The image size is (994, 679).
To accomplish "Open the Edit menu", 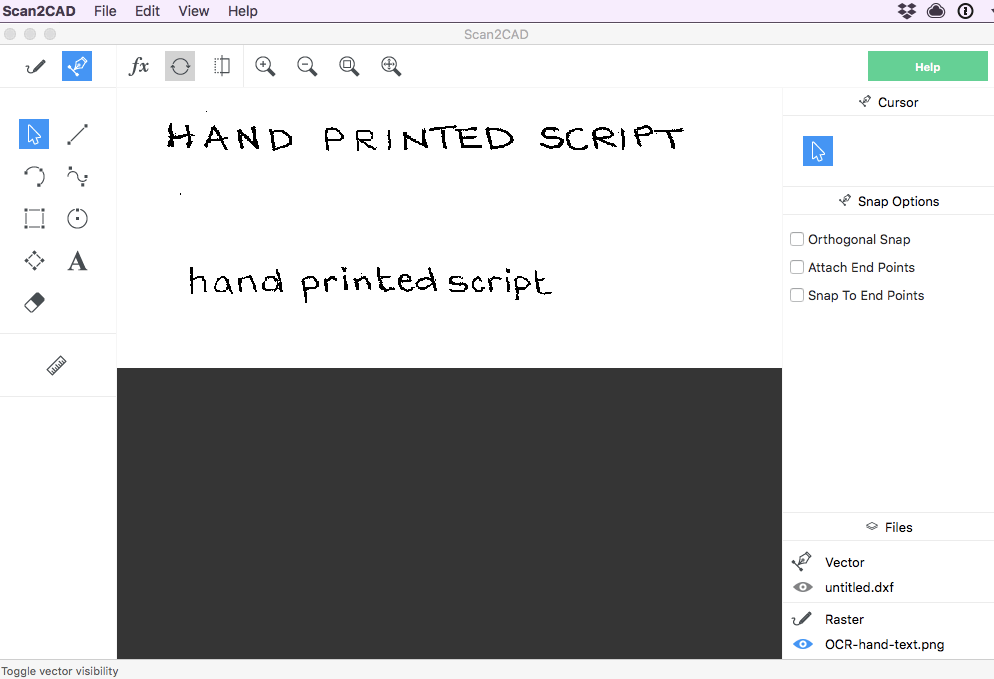I will (x=147, y=11).
